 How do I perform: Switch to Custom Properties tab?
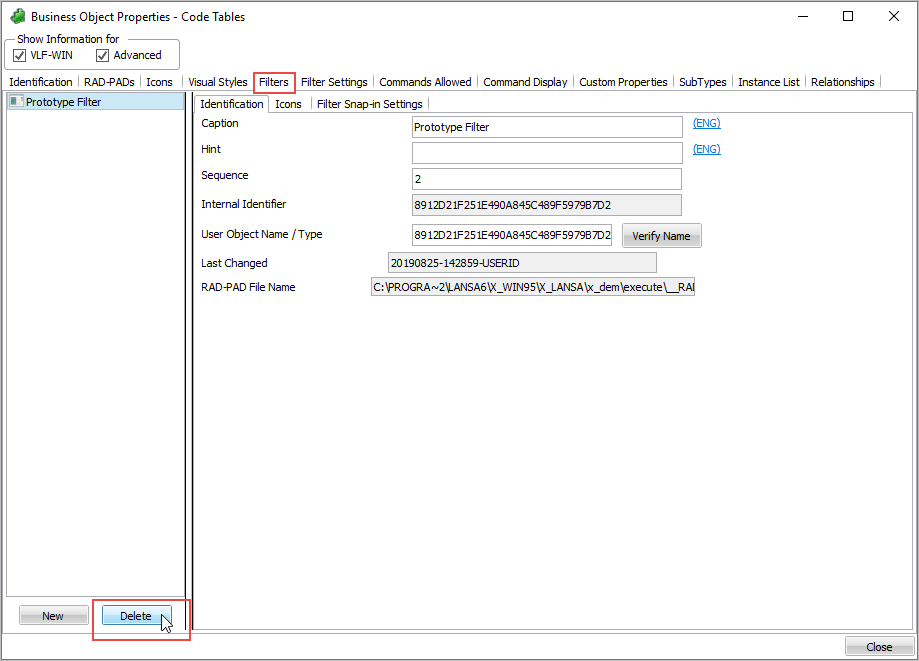tap(623, 82)
